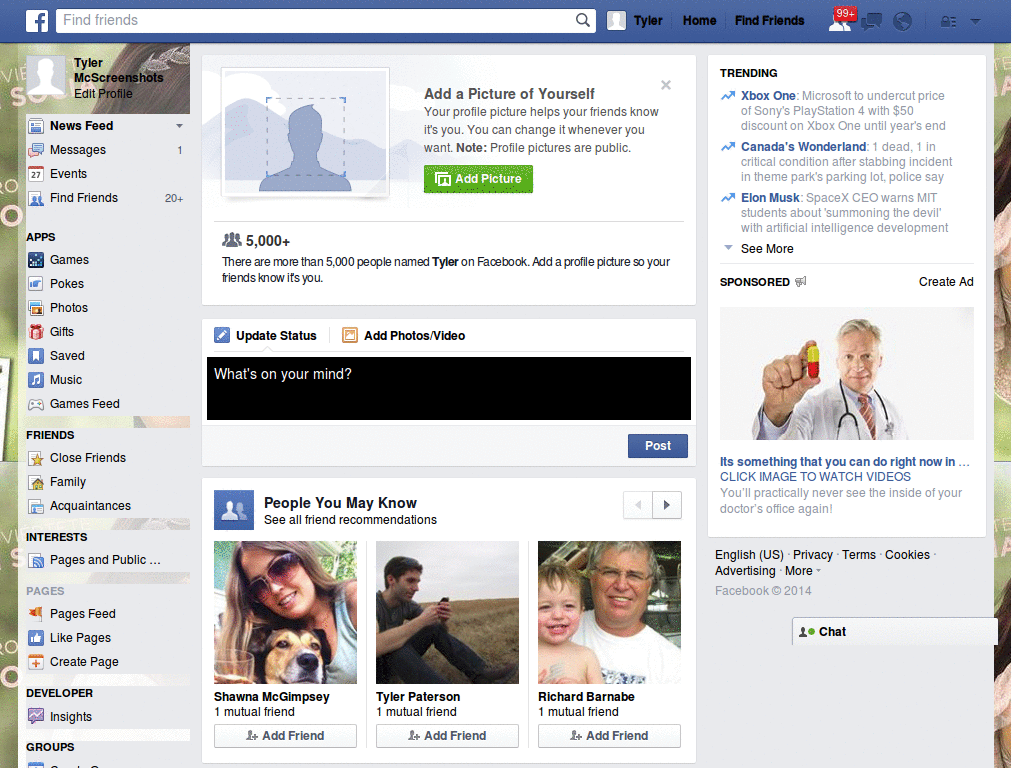The width and height of the screenshot is (1024, 768).
Task: Show previous friend suggestions arrow
Action: [x=638, y=505]
